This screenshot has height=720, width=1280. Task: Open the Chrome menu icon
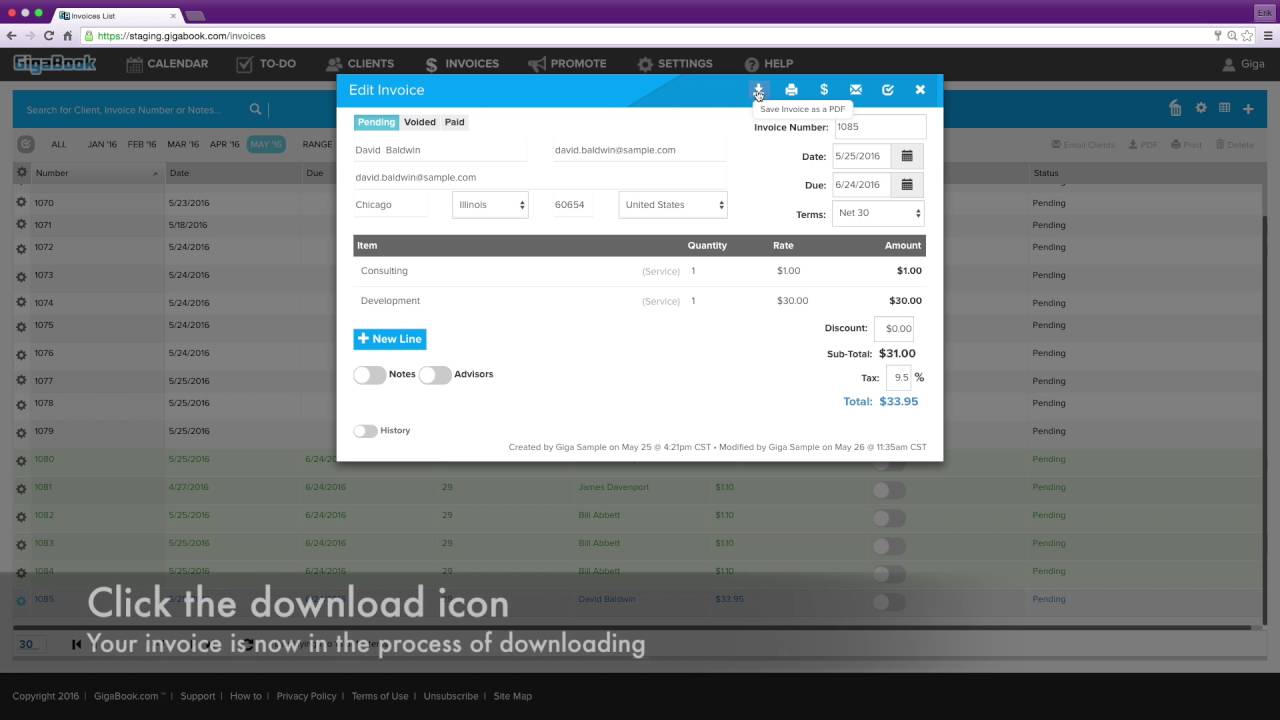1268,36
